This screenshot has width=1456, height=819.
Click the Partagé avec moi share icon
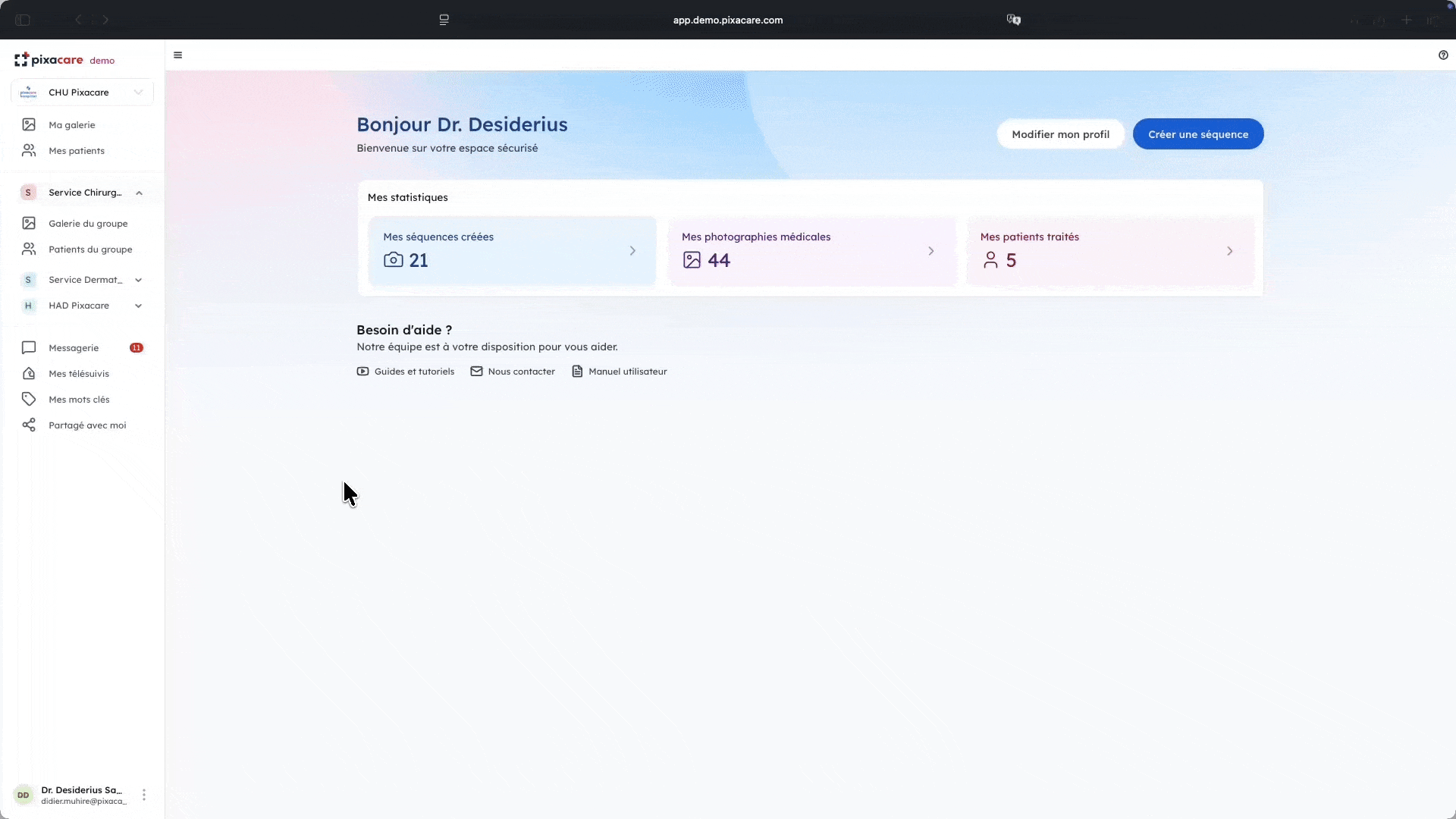tap(29, 425)
